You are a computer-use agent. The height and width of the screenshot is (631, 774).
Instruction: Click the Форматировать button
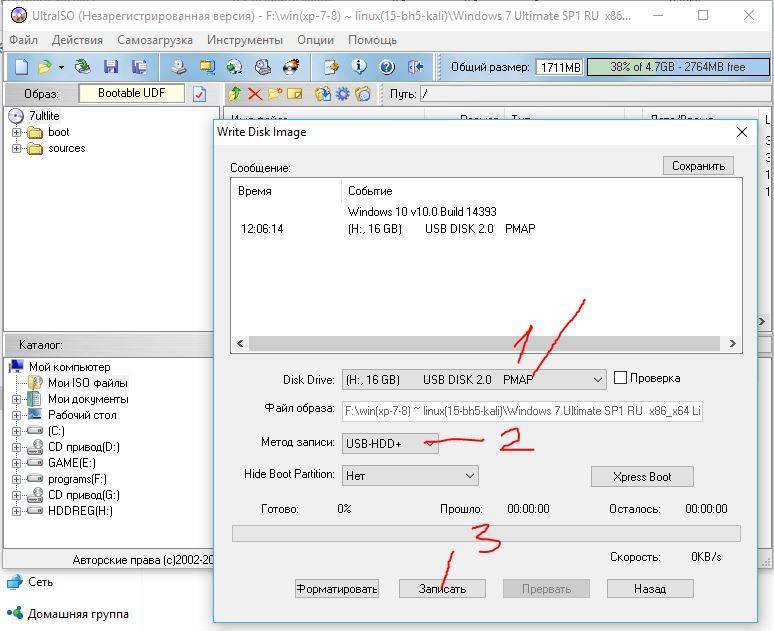click(337, 589)
